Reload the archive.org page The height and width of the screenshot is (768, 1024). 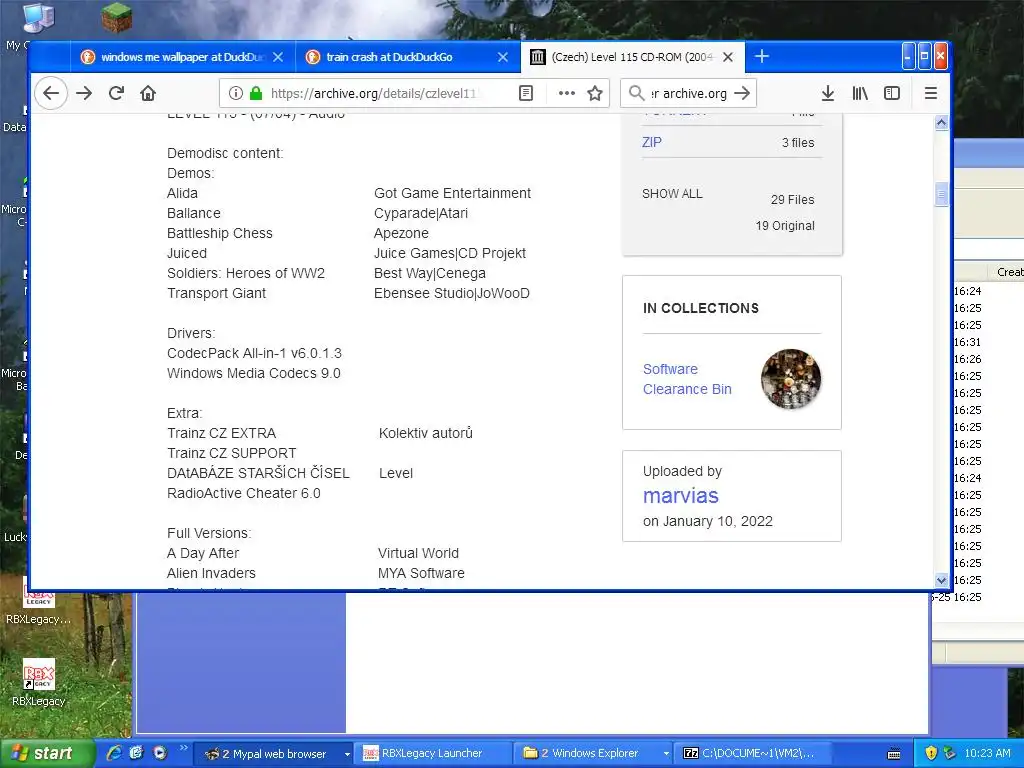116,93
